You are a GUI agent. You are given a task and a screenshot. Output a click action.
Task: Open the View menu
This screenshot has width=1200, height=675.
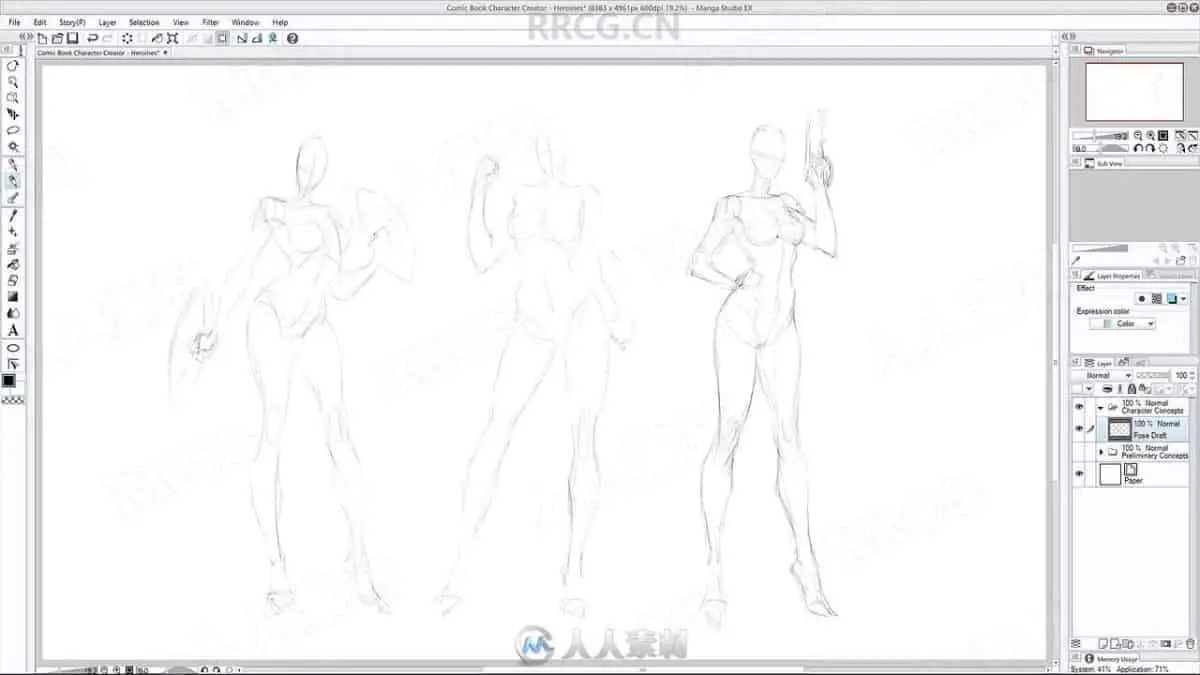click(181, 22)
